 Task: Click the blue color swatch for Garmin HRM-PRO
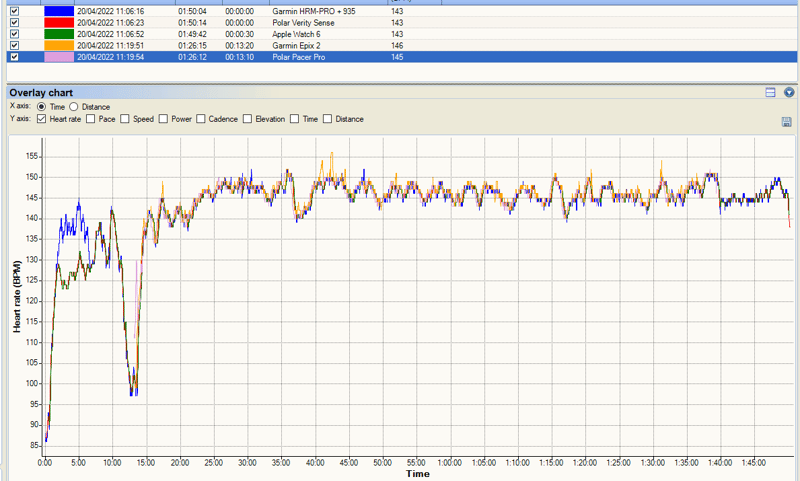point(59,11)
